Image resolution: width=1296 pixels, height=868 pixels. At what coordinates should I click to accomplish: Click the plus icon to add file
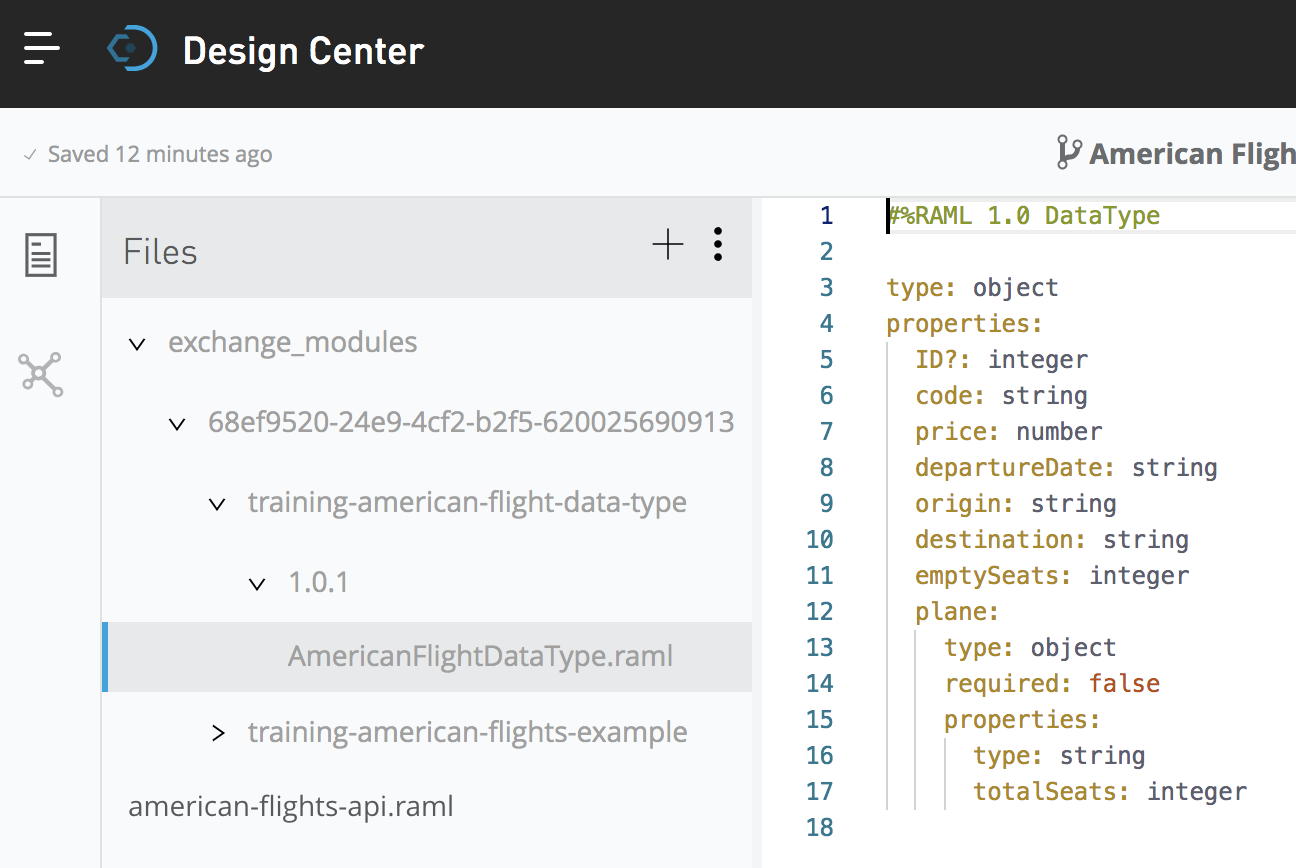[667, 244]
